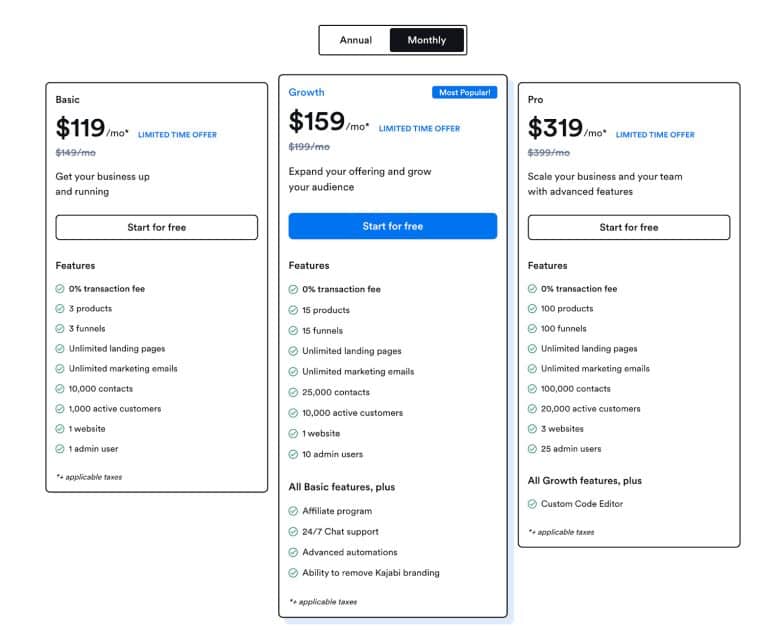Switch pricing to Annual billing
This screenshot has width=784, height=643.
pos(355,40)
